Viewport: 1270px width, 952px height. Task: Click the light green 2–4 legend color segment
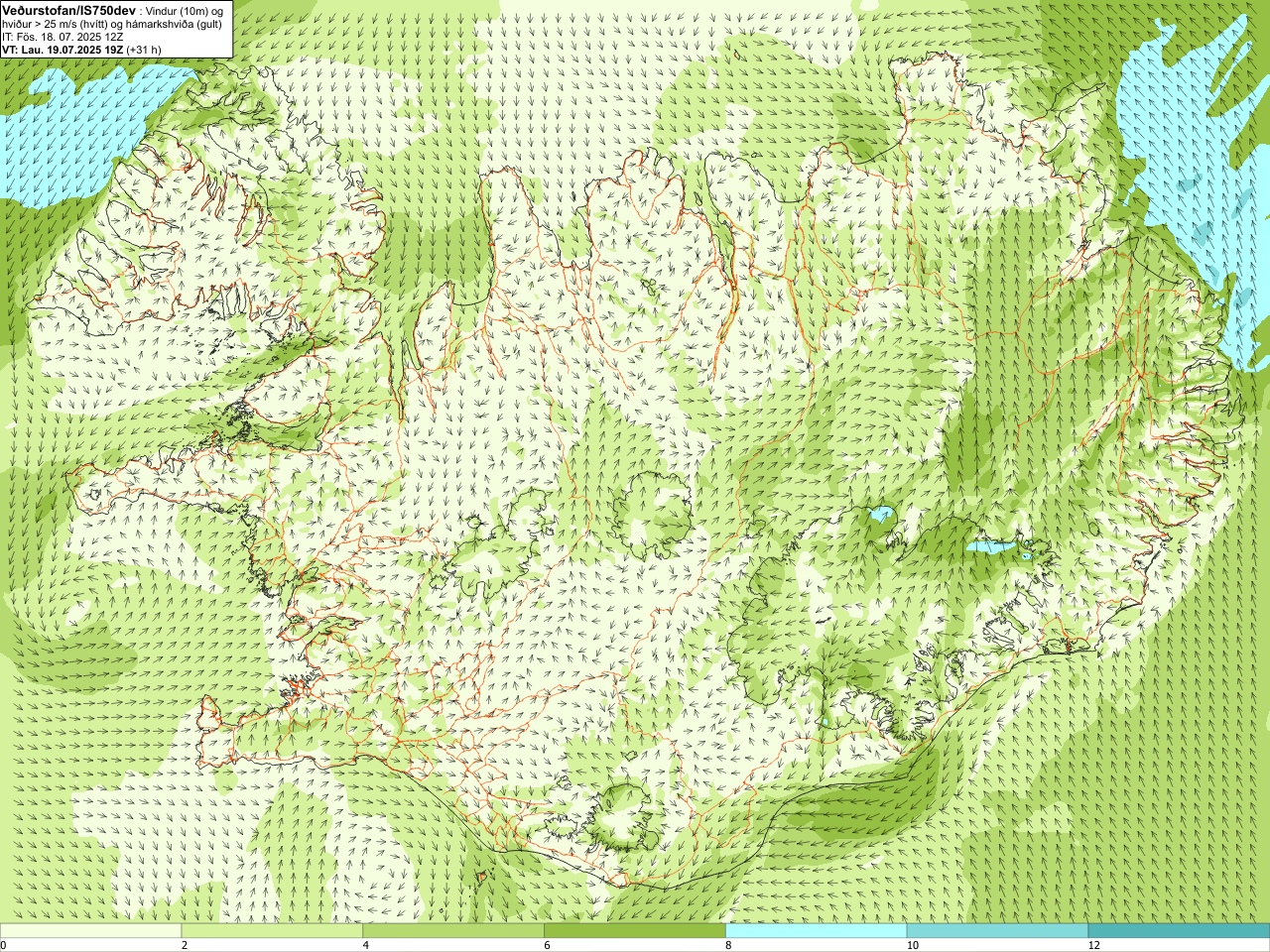click(272, 931)
